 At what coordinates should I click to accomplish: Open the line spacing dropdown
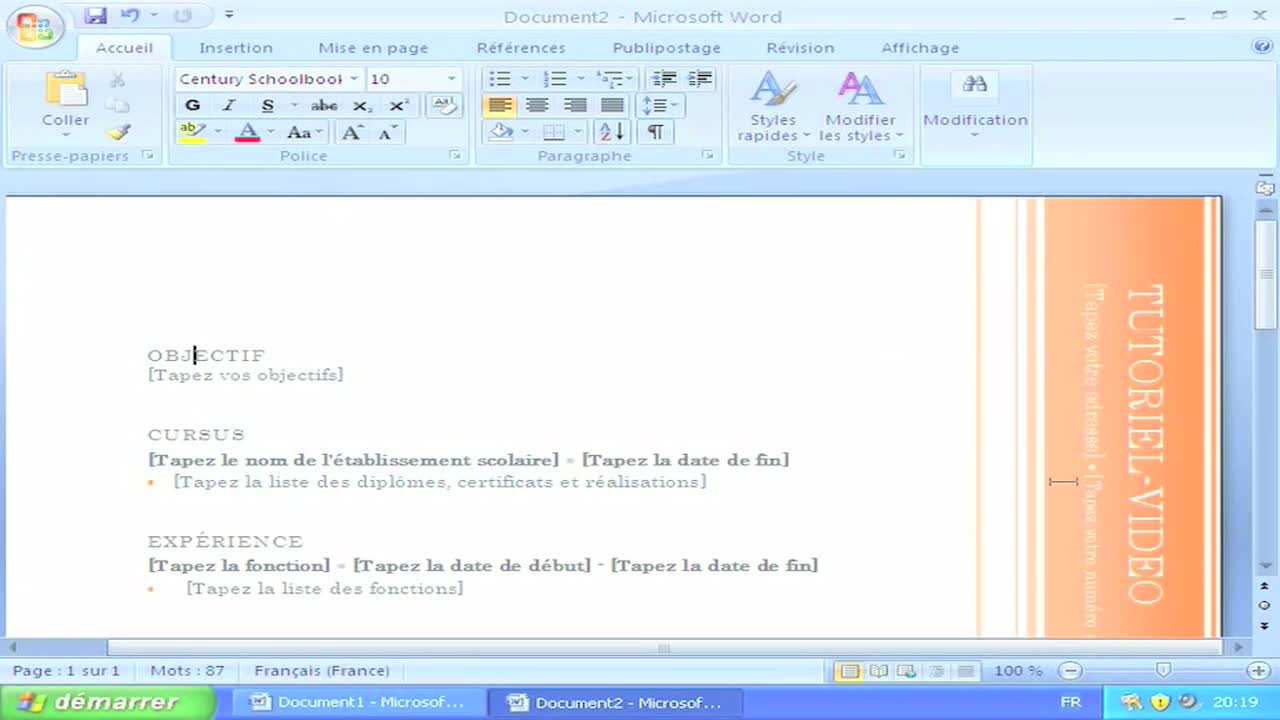(658, 105)
